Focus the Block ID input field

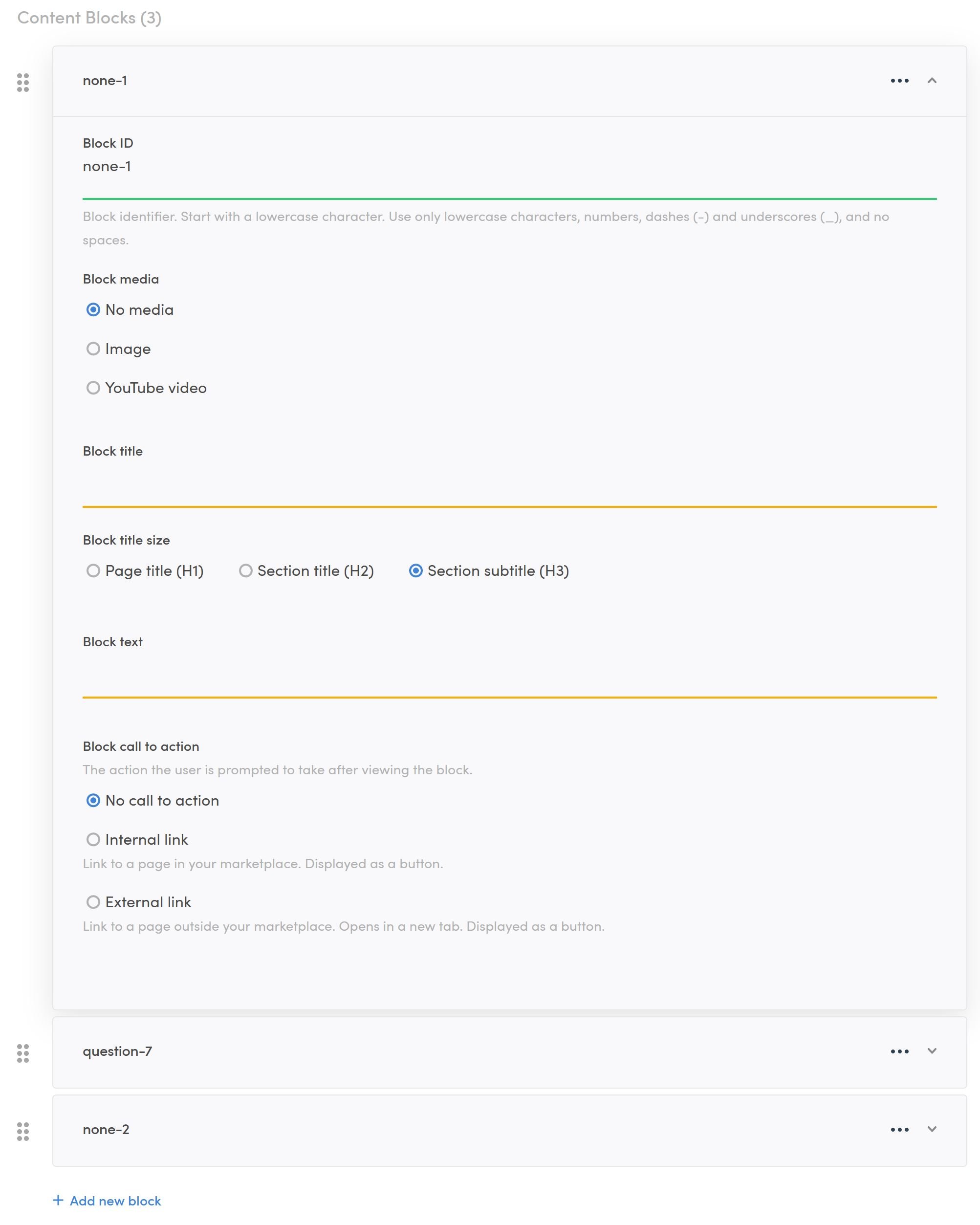point(509,167)
